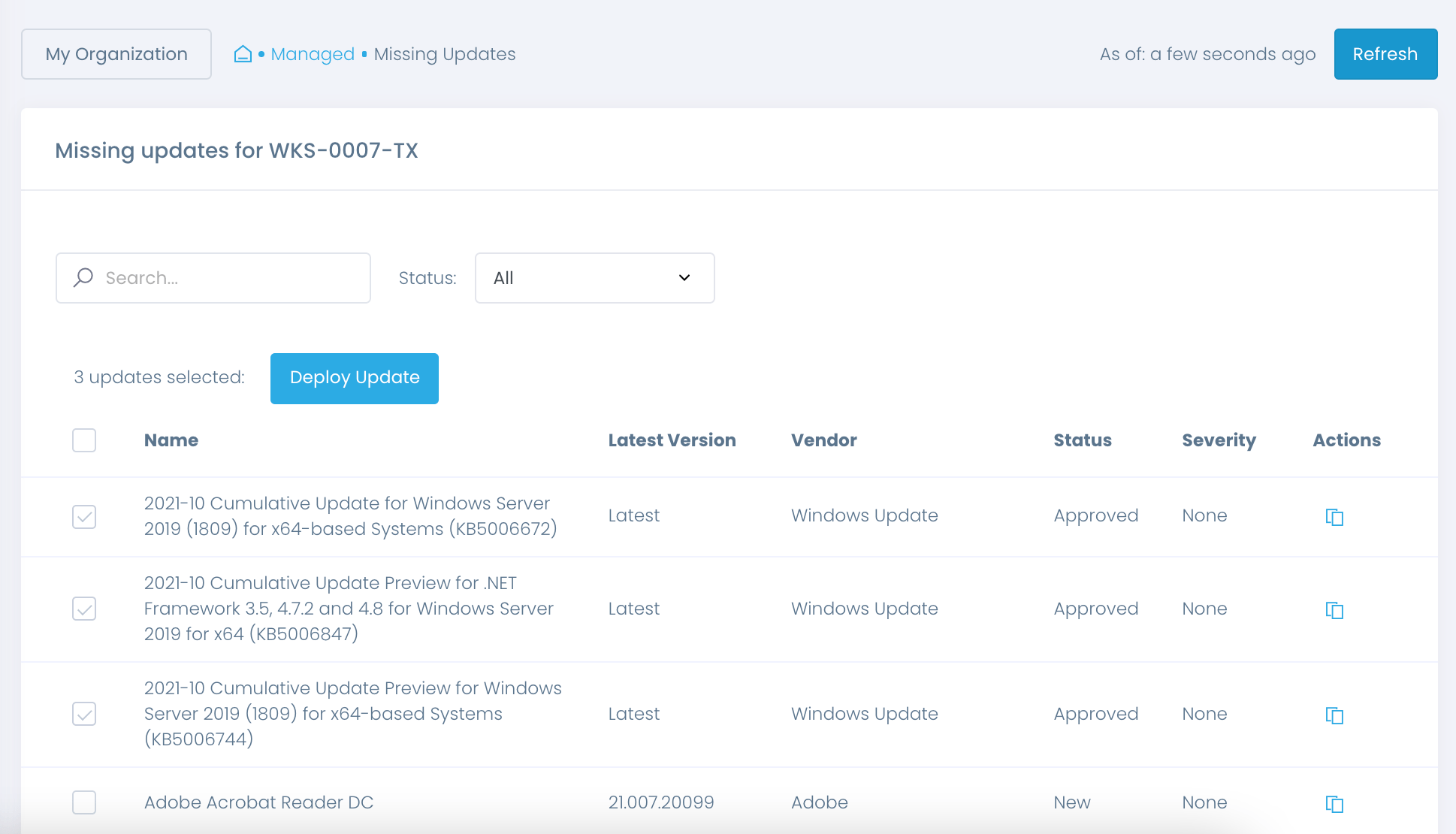Click the Severity column header

coord(1219,440)
